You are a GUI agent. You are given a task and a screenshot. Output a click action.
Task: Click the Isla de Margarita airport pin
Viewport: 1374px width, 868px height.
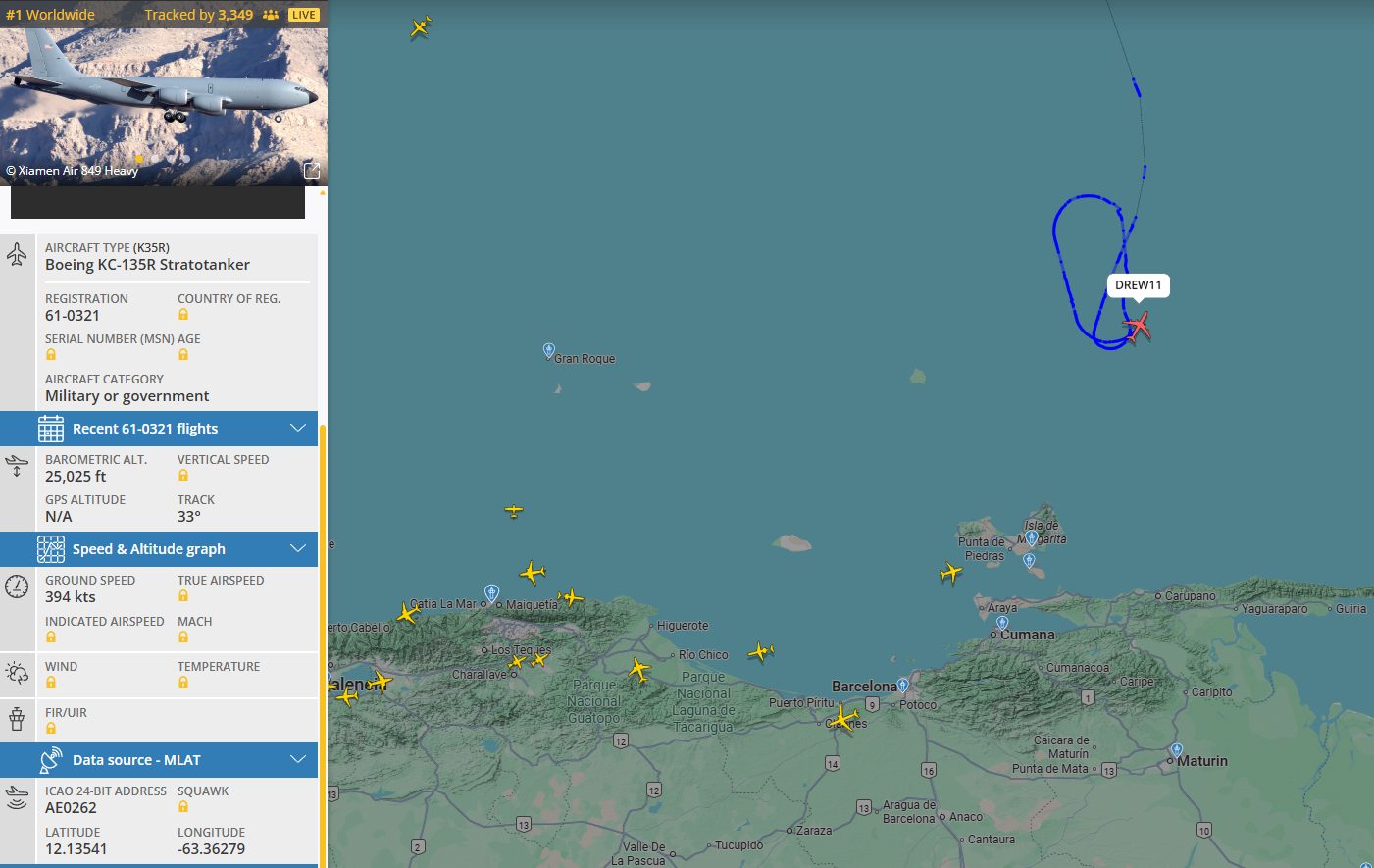(x=1031, y=537)
